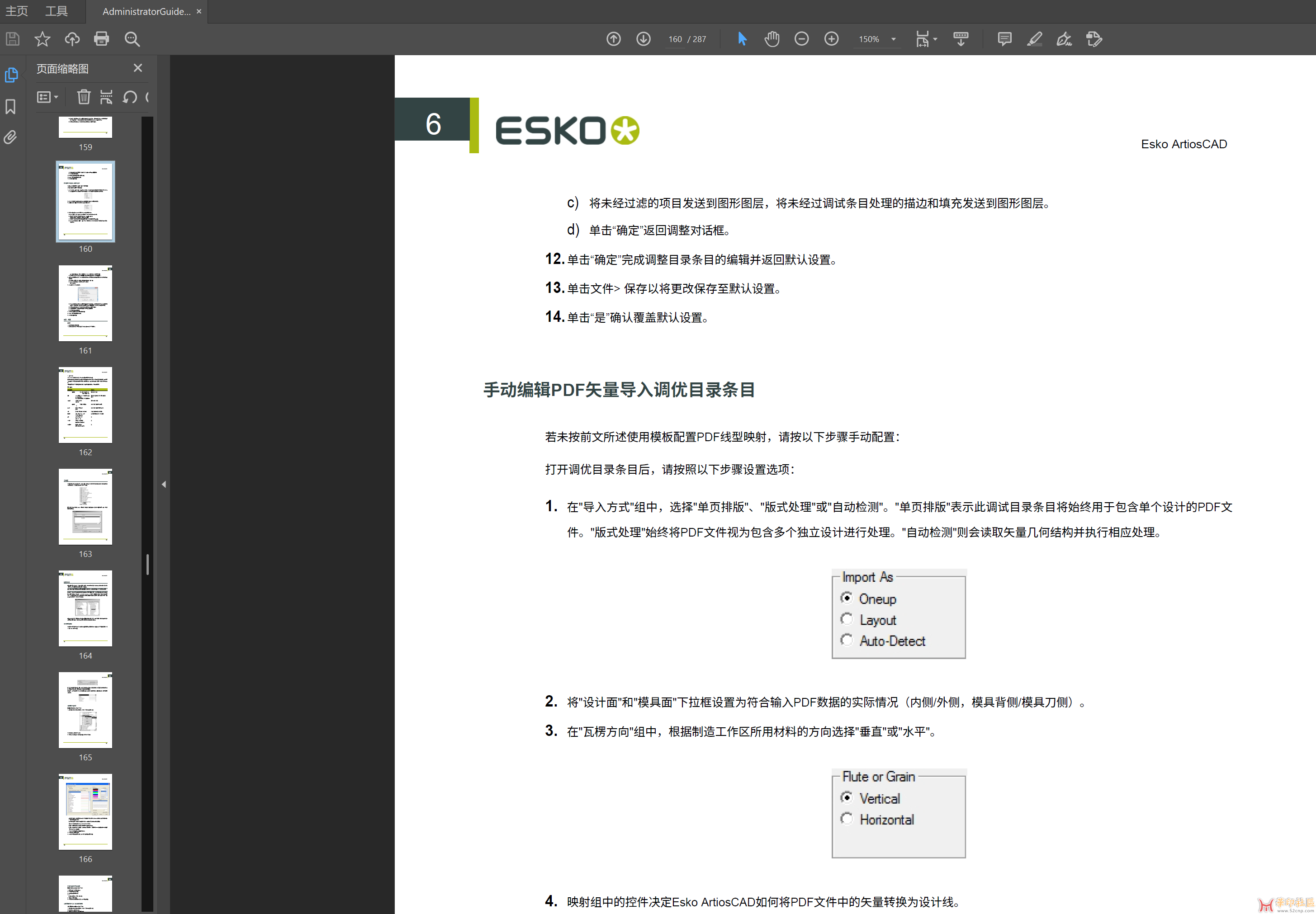
Task: Go to previous page arrow
Action: (x=614, y=39)
